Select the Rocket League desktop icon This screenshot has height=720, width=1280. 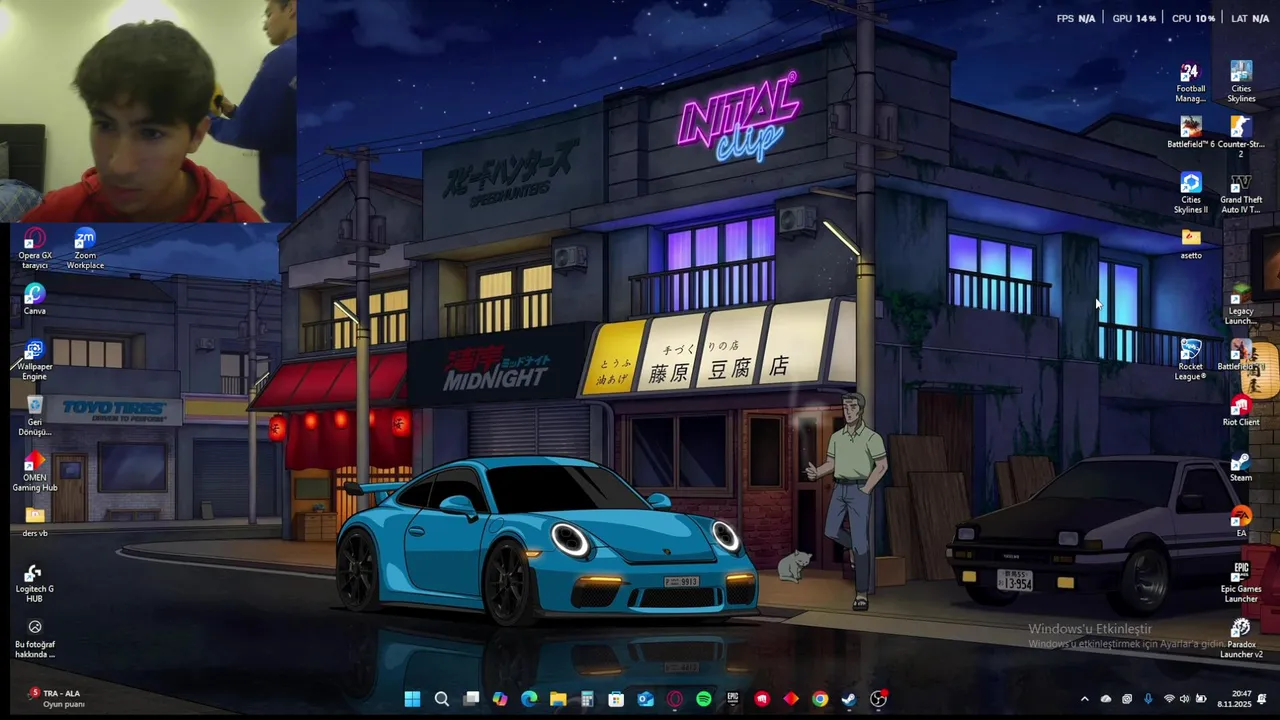[1190, 360]
